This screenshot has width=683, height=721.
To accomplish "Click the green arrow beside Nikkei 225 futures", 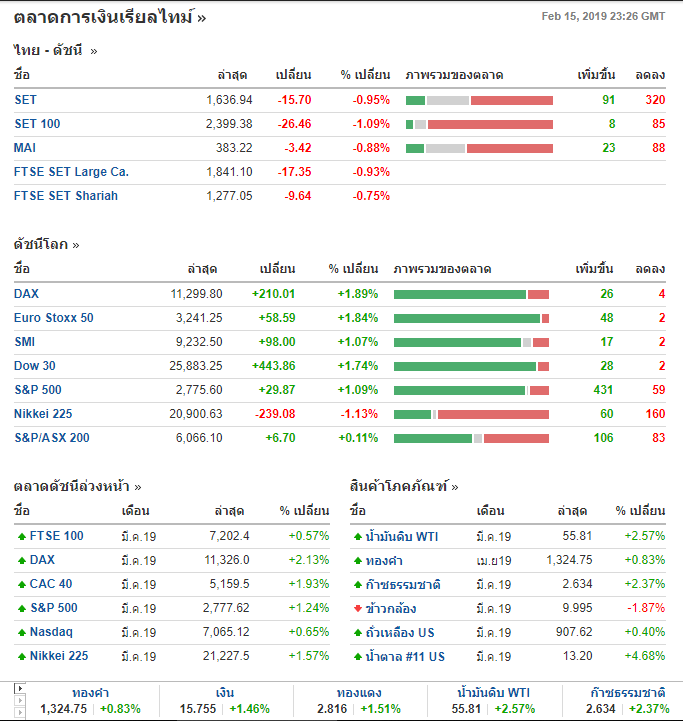I will (21, 657).
